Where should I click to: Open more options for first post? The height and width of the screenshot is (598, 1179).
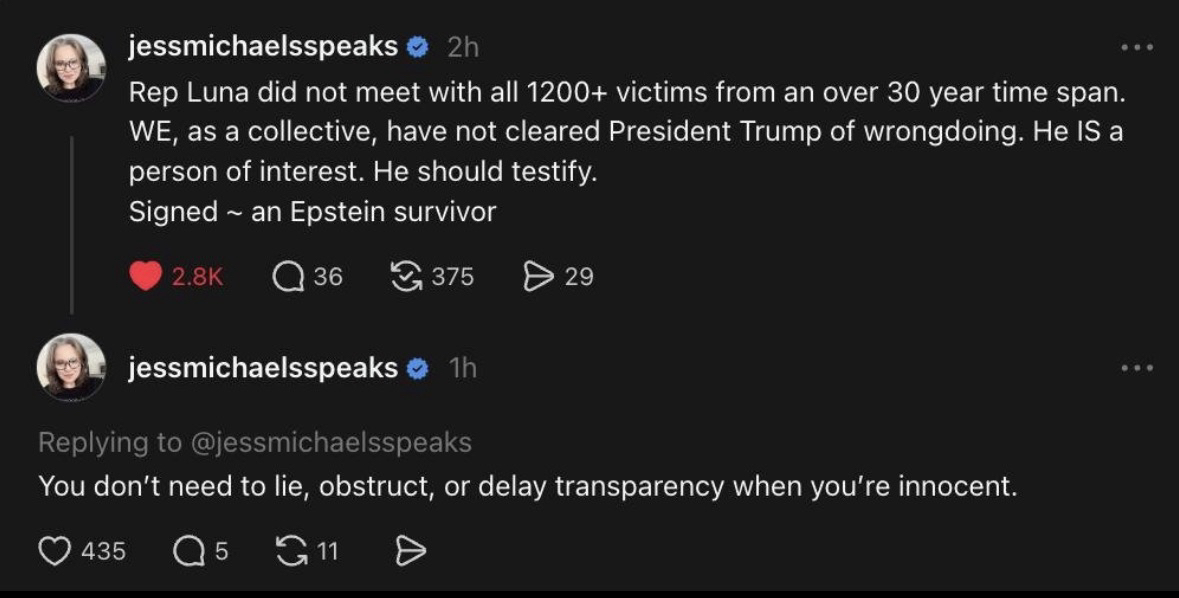(1137, 47)
